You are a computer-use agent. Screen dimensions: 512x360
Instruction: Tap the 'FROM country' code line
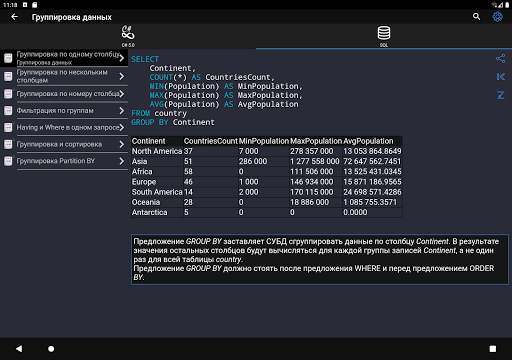(159, 113)
